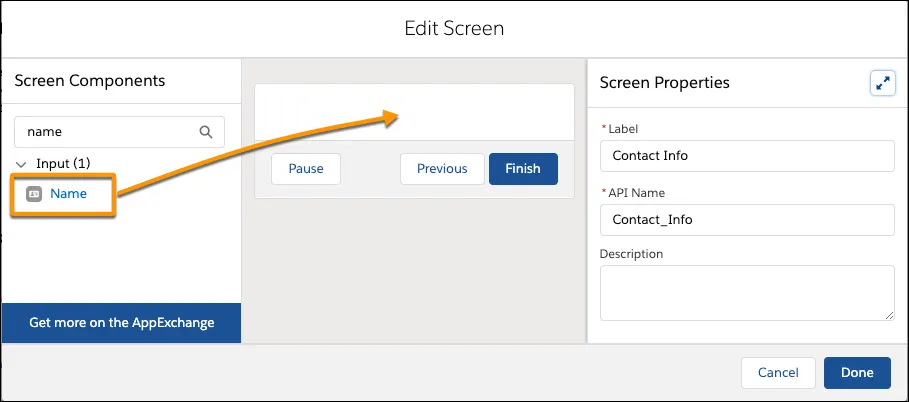Click the Screen Properties heading

[x=664, y=82]
